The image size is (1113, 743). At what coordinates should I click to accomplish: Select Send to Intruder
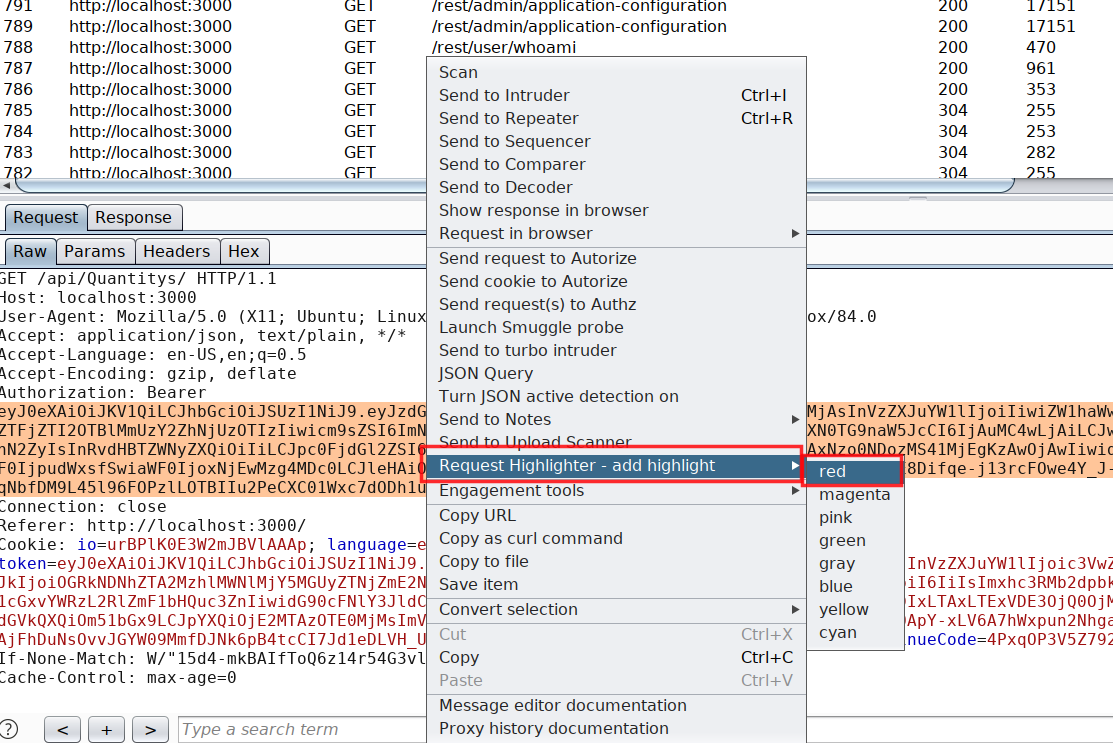point(616,95)
